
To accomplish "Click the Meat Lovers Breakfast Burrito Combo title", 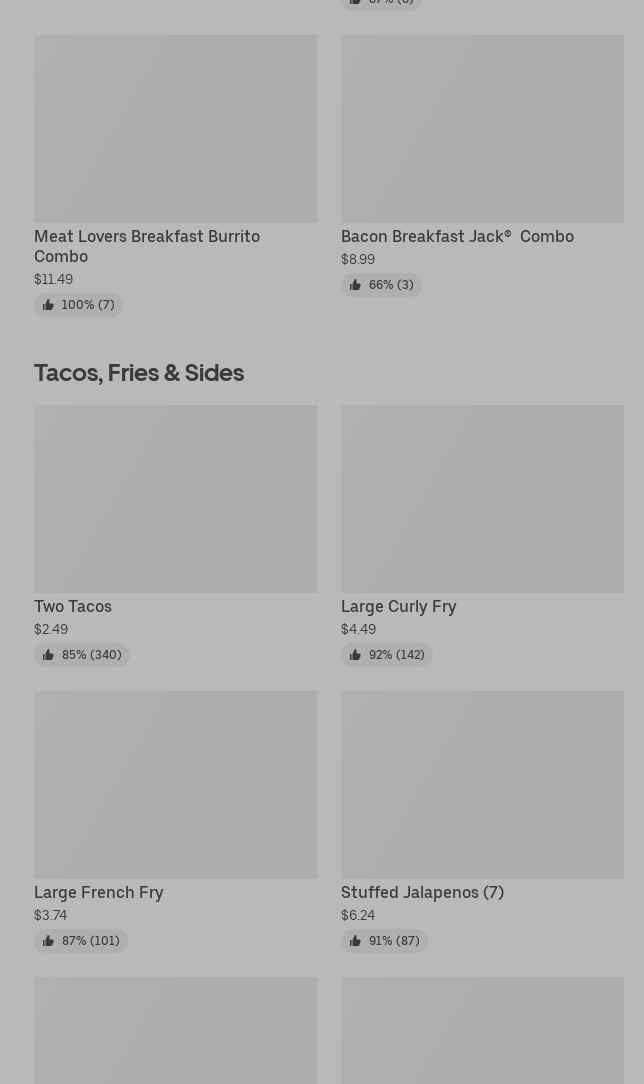I will click(x=147, y=246).
